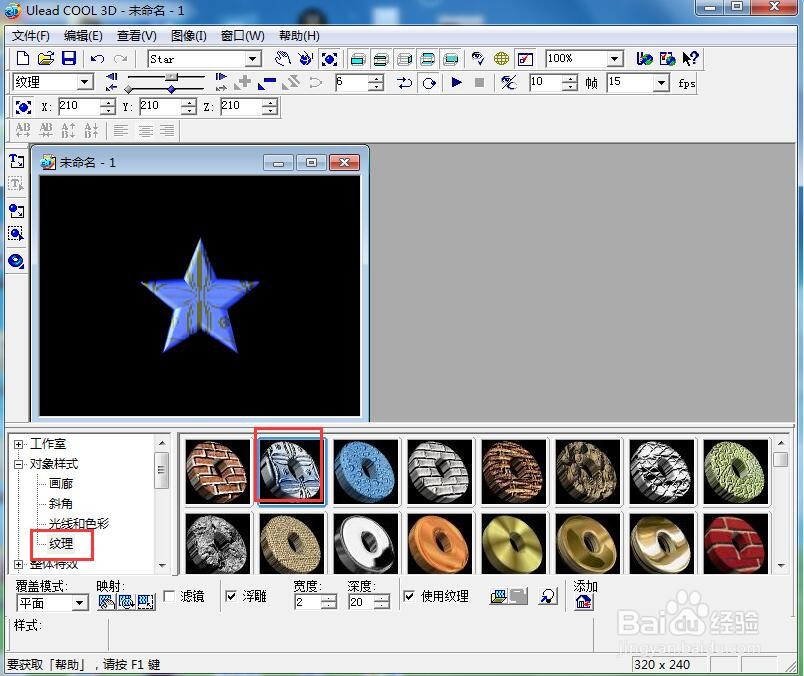Open the 平面 cover mode dropdown
Screen dimensions: 804x676
tap(80, 603)
